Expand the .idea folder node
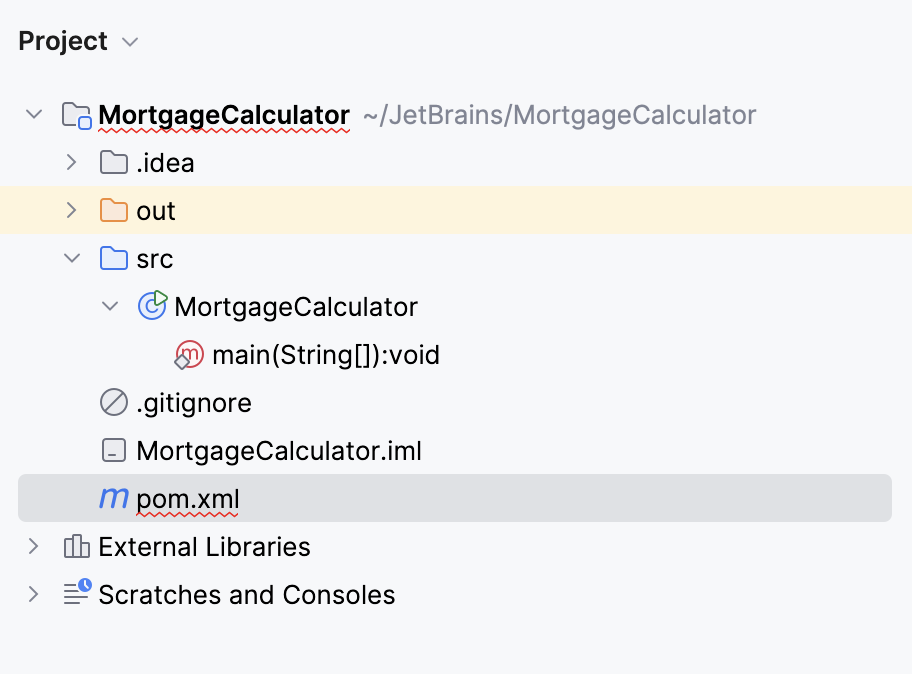 71,162
